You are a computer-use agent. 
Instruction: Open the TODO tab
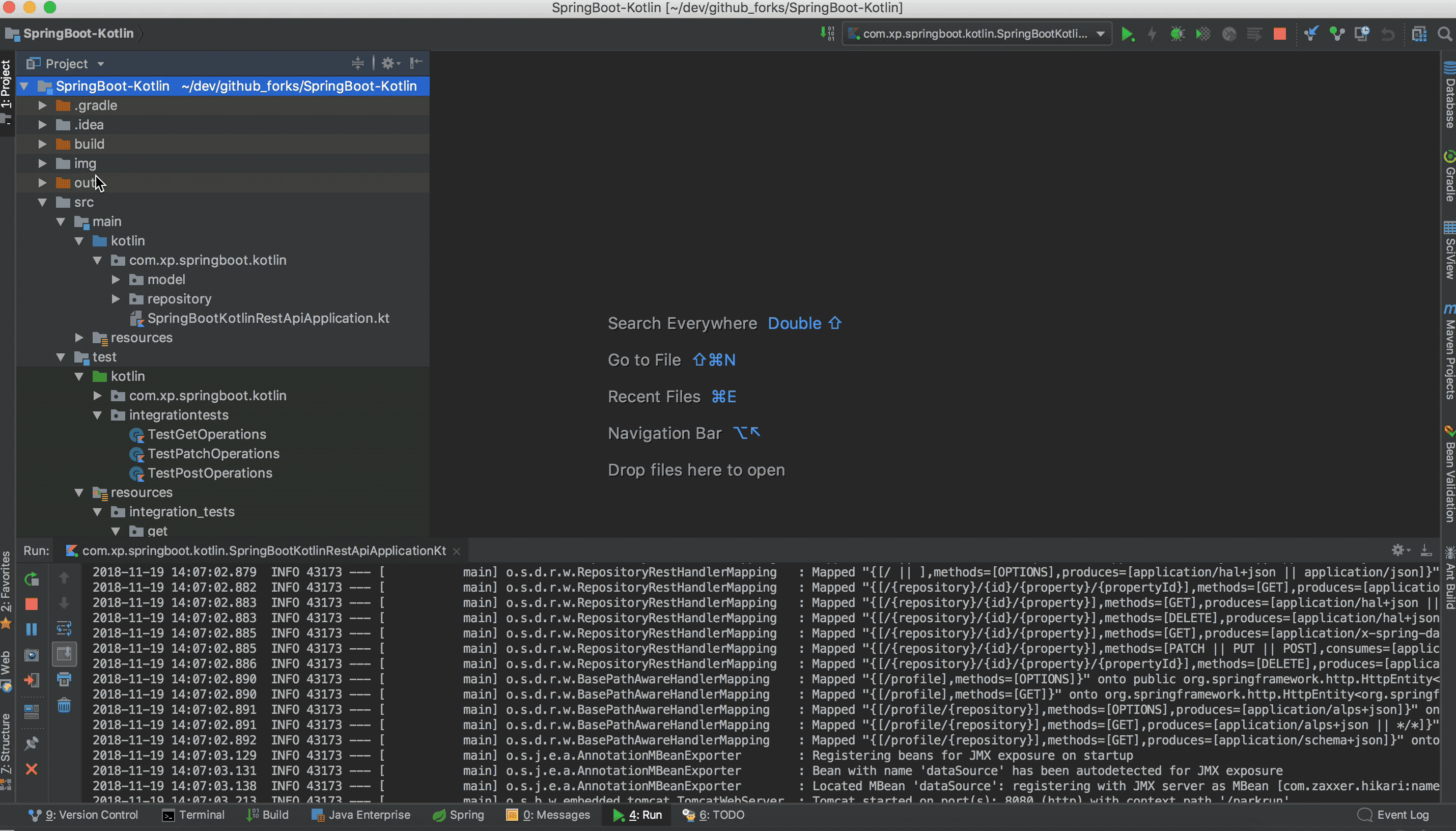713,814
